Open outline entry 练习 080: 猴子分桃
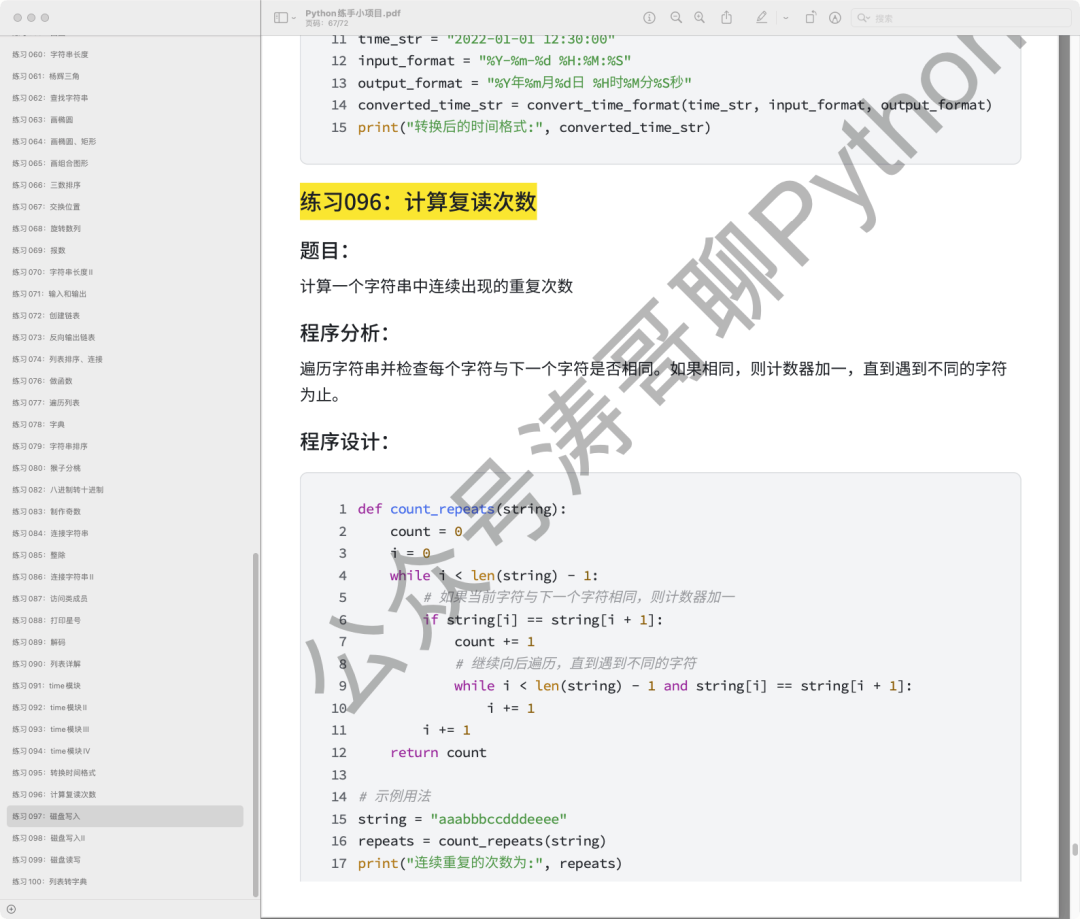The image size is (1080, 919). (46, 468)
